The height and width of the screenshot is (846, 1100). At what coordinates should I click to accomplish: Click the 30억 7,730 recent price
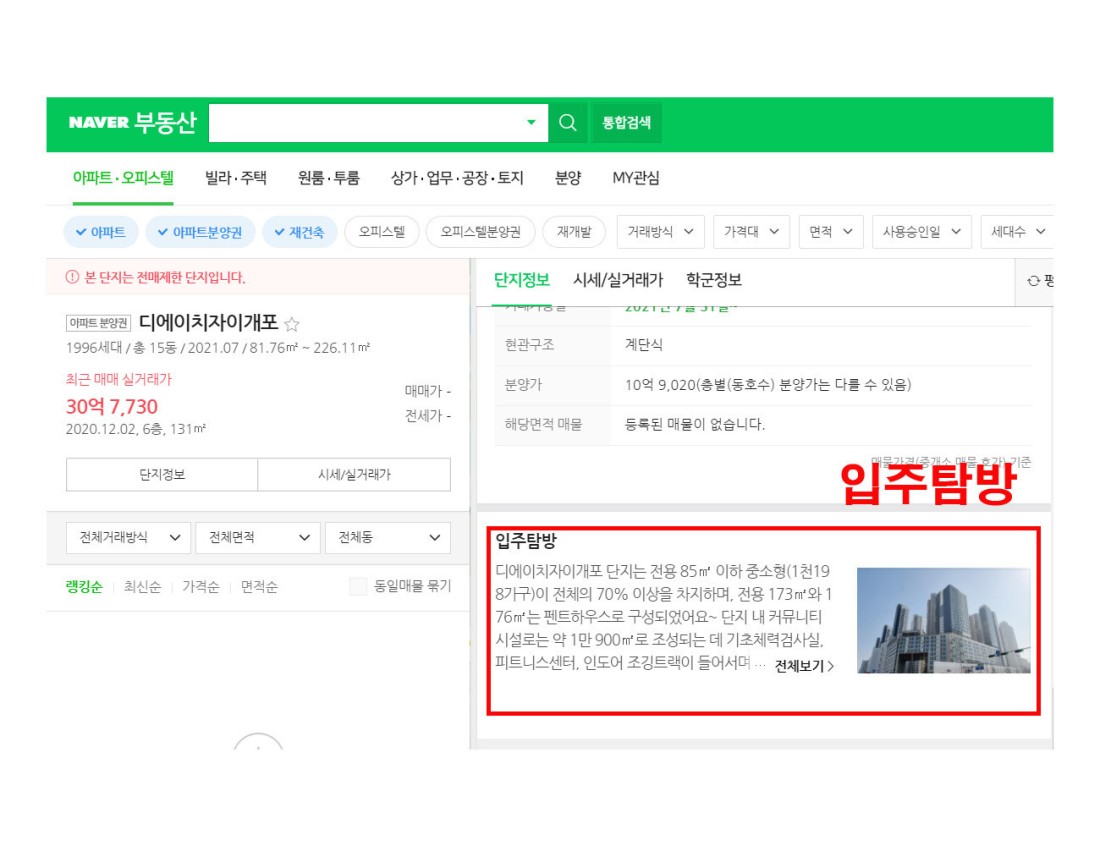click(112, 407)
